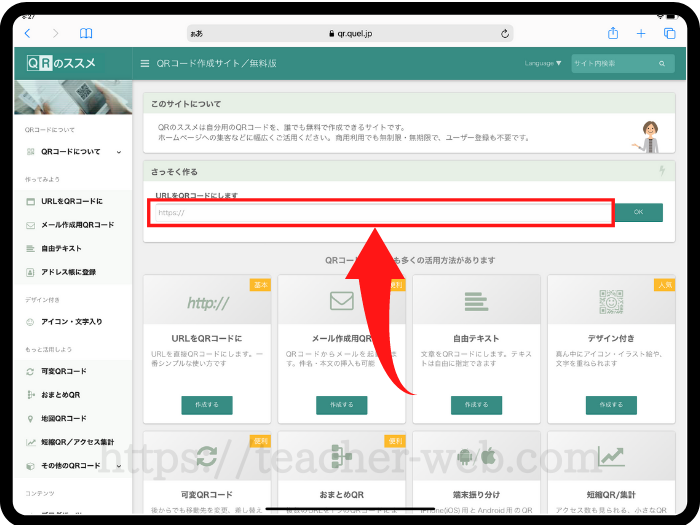Click the chart icon on the 短縮QR/集計 card
The width and height of the screenshot is (700, 525).
(611, 456)
